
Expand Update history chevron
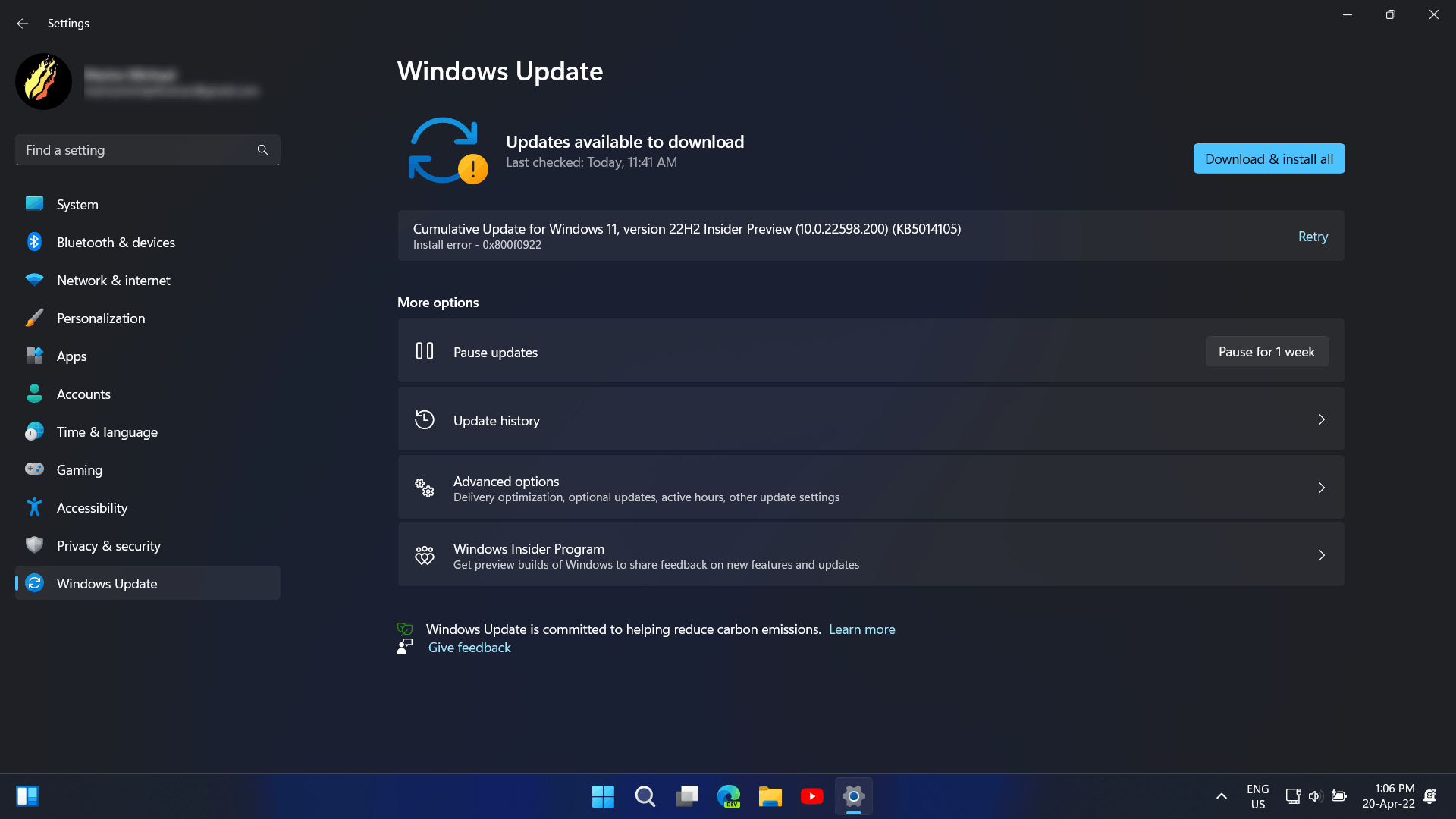[1321, 419]
